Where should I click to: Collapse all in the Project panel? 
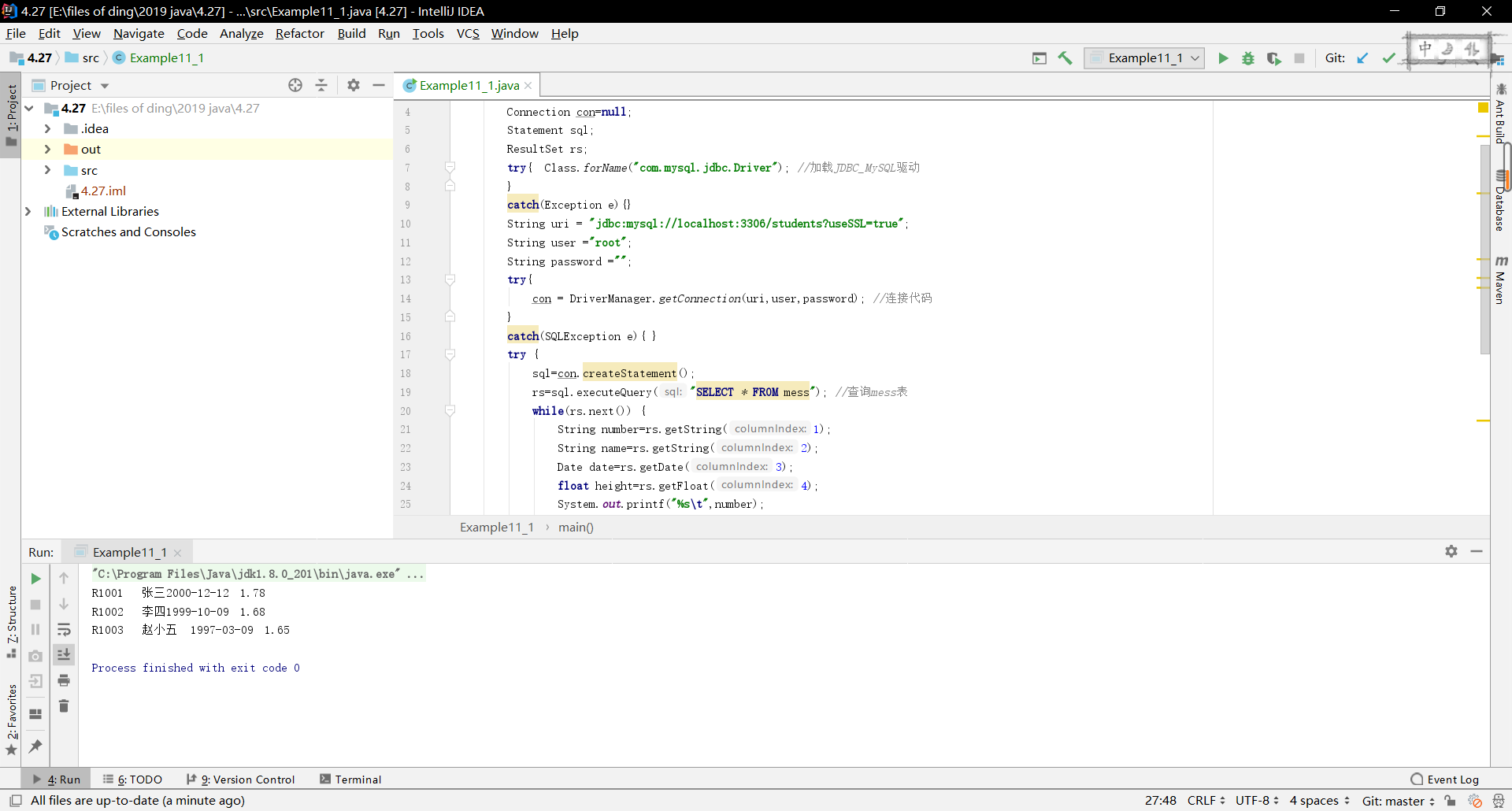pos(321,85)
